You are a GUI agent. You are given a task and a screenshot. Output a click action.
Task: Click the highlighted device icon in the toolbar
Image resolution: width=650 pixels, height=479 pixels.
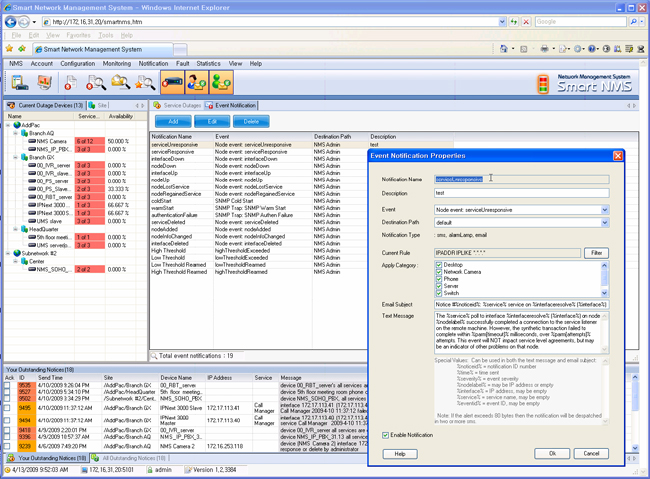(x=172, y=83)
